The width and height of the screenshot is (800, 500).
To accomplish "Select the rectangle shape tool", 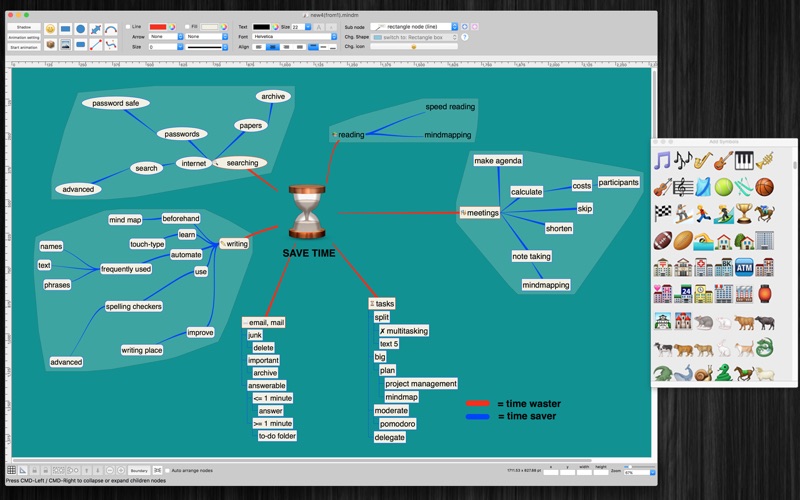I will (65, 29).
